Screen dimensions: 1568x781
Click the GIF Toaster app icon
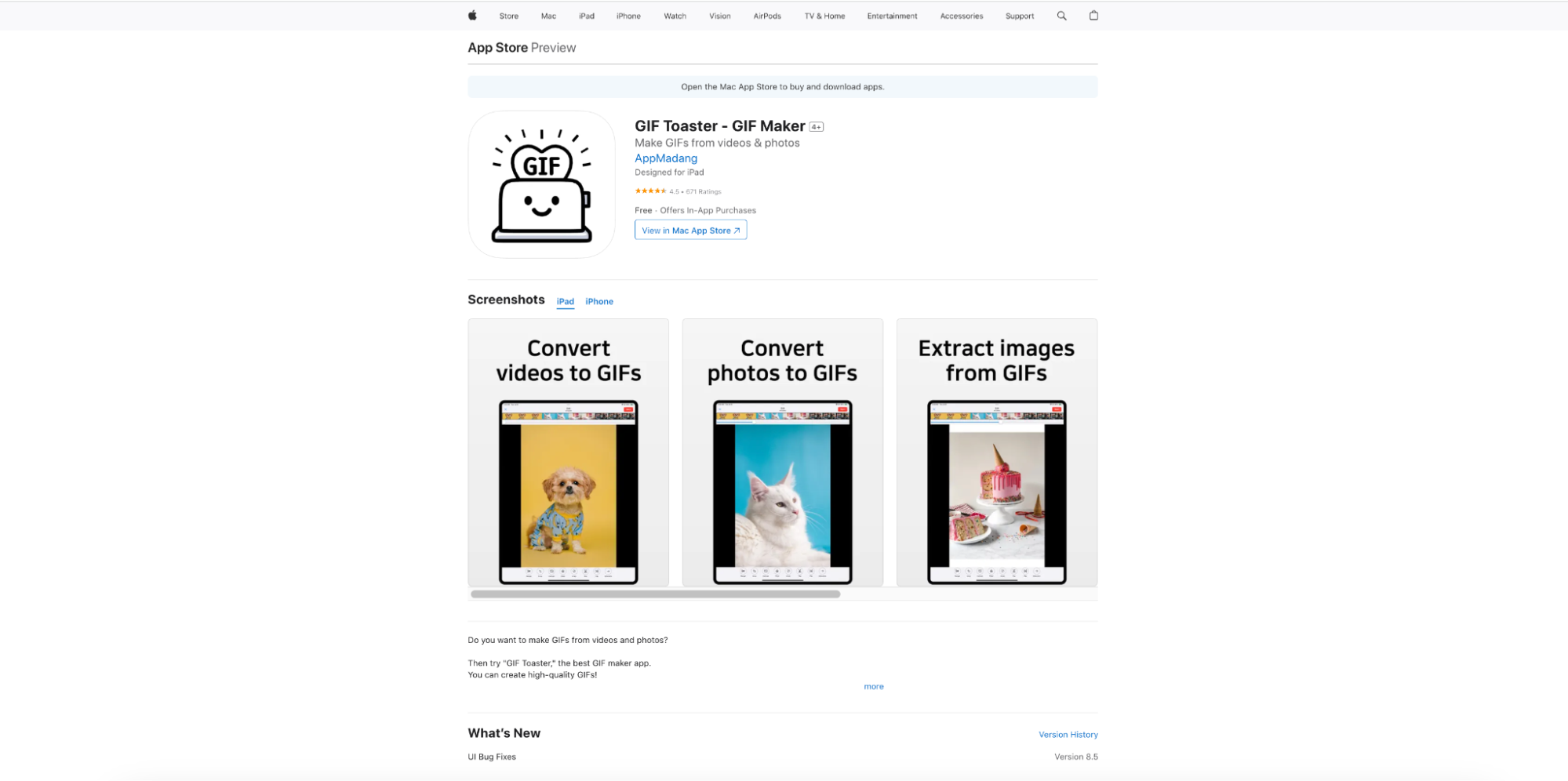click(541, 184)
